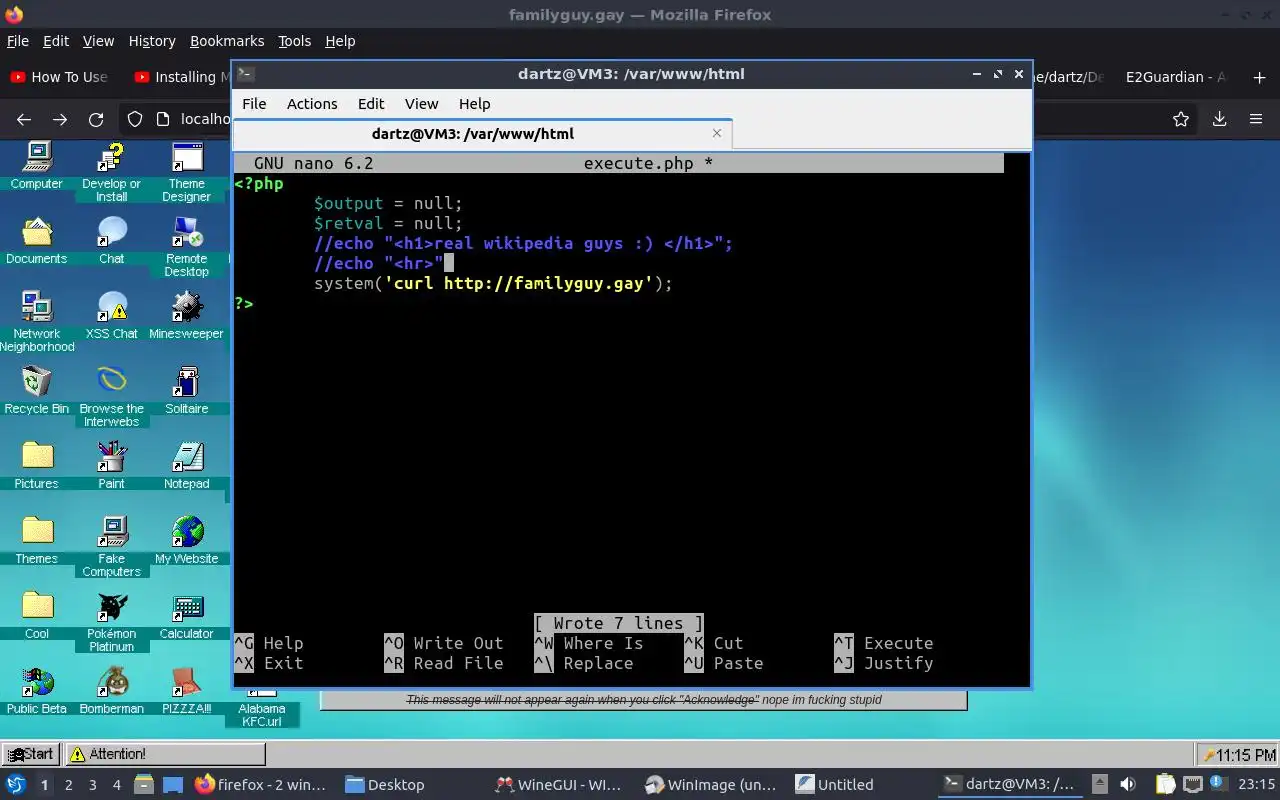The width and height of the screenshot is (1280, 800).
Task: Open the terminal Edit menu
Action: coord(371,104)
